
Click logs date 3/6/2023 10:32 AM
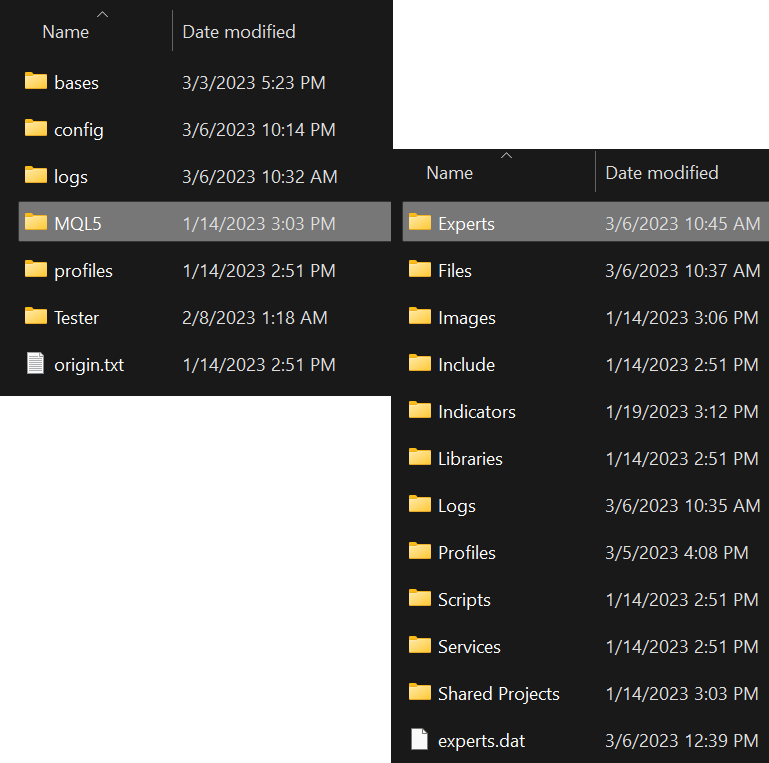pos(260,177)
